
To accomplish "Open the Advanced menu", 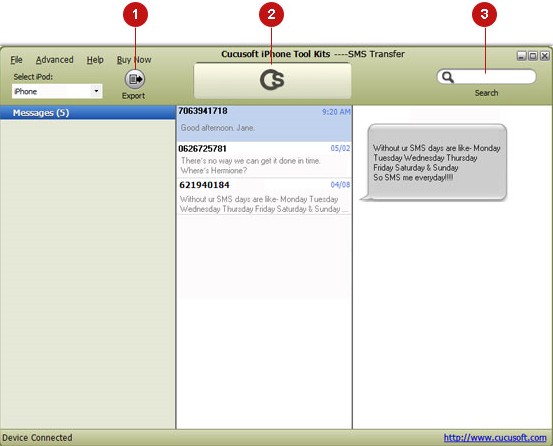I will coord(55,60).
